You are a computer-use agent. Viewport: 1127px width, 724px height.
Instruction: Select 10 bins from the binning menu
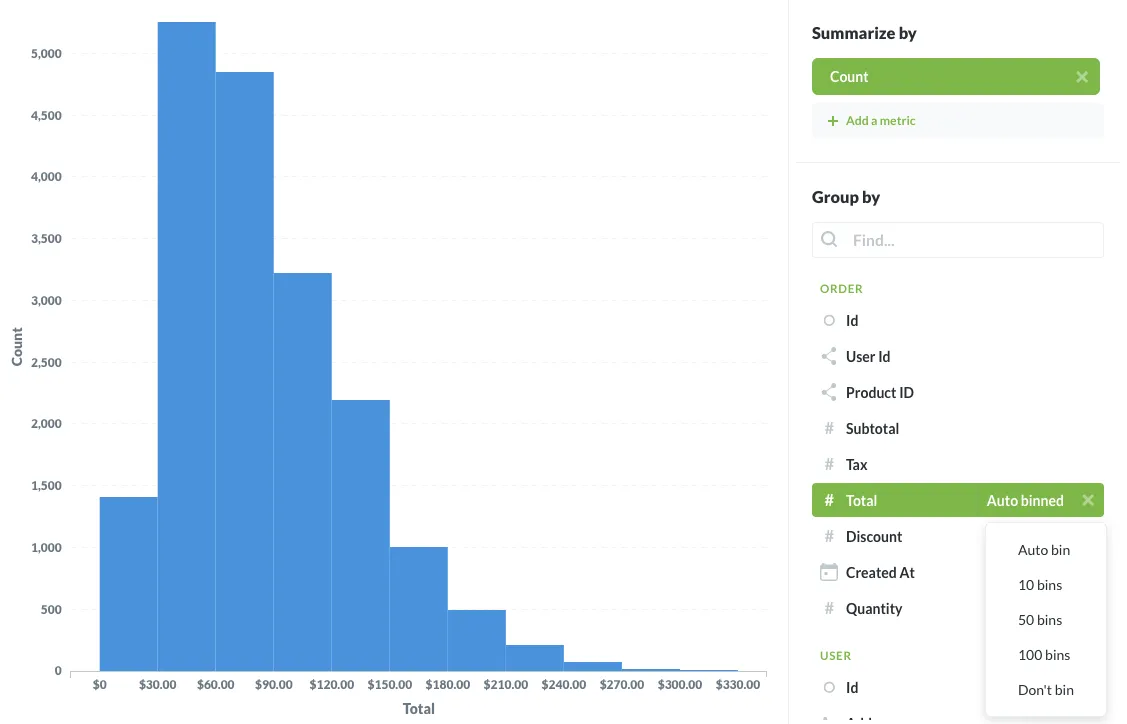pyautogui.click(x=1040, y=585)
